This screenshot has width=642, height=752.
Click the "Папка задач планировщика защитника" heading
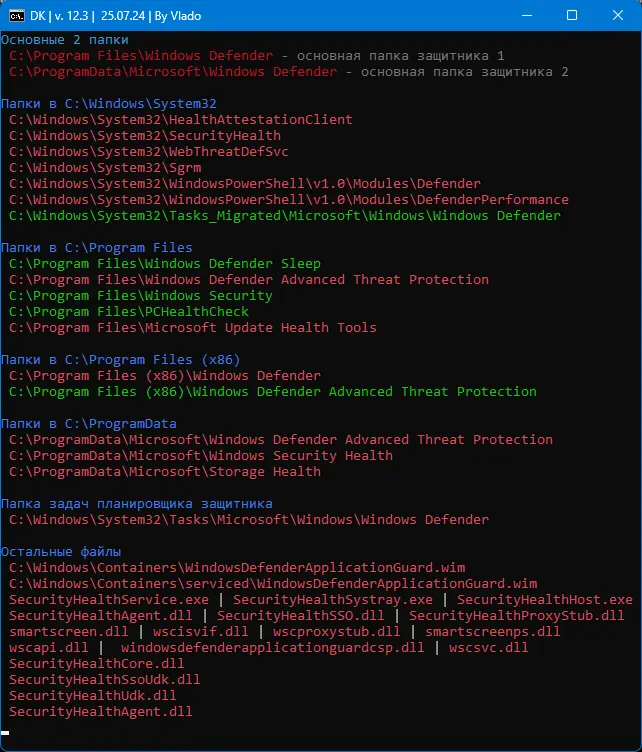click(136, 504)
